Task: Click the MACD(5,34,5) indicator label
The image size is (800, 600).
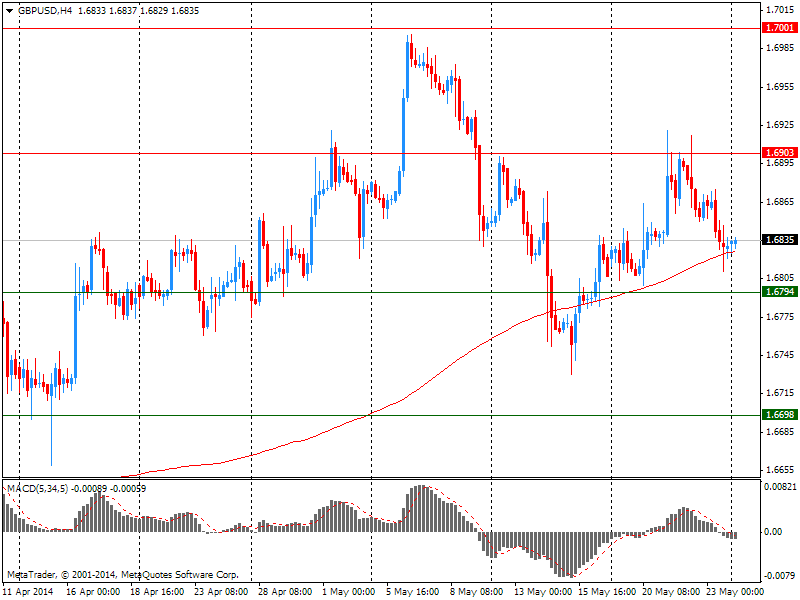Action: pos(37,489)
